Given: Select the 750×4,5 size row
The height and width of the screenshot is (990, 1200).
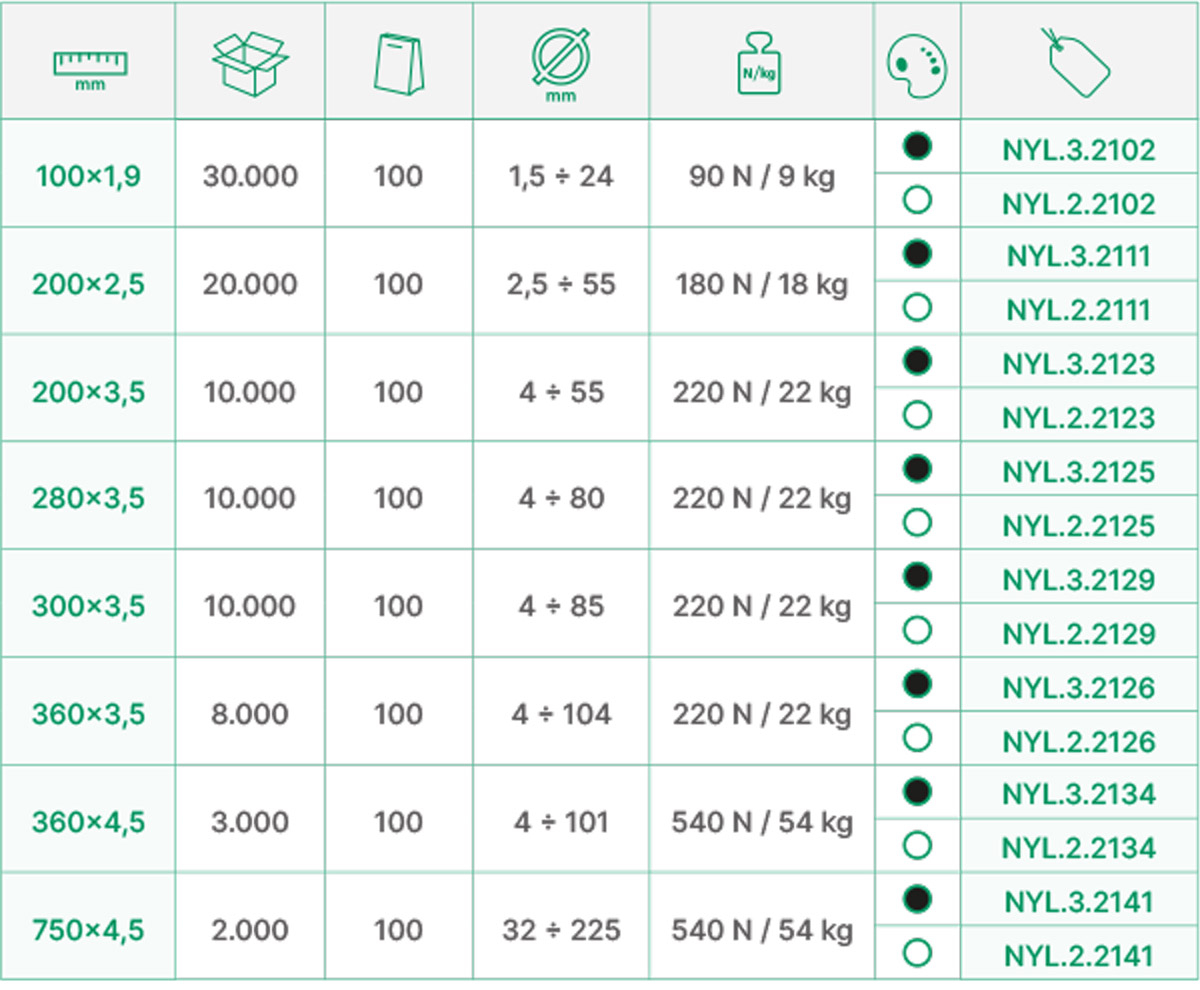Looking at the screenshot, I should 600,928.
